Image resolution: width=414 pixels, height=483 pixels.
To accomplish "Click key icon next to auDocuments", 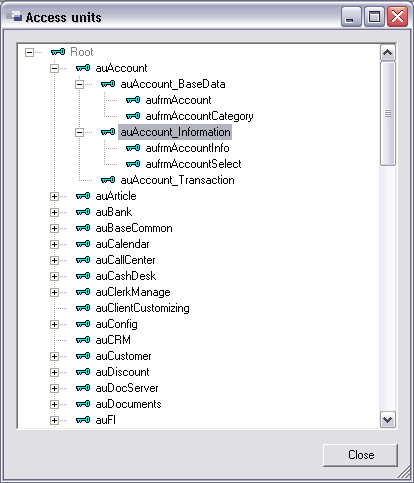I will pos(83,404).
